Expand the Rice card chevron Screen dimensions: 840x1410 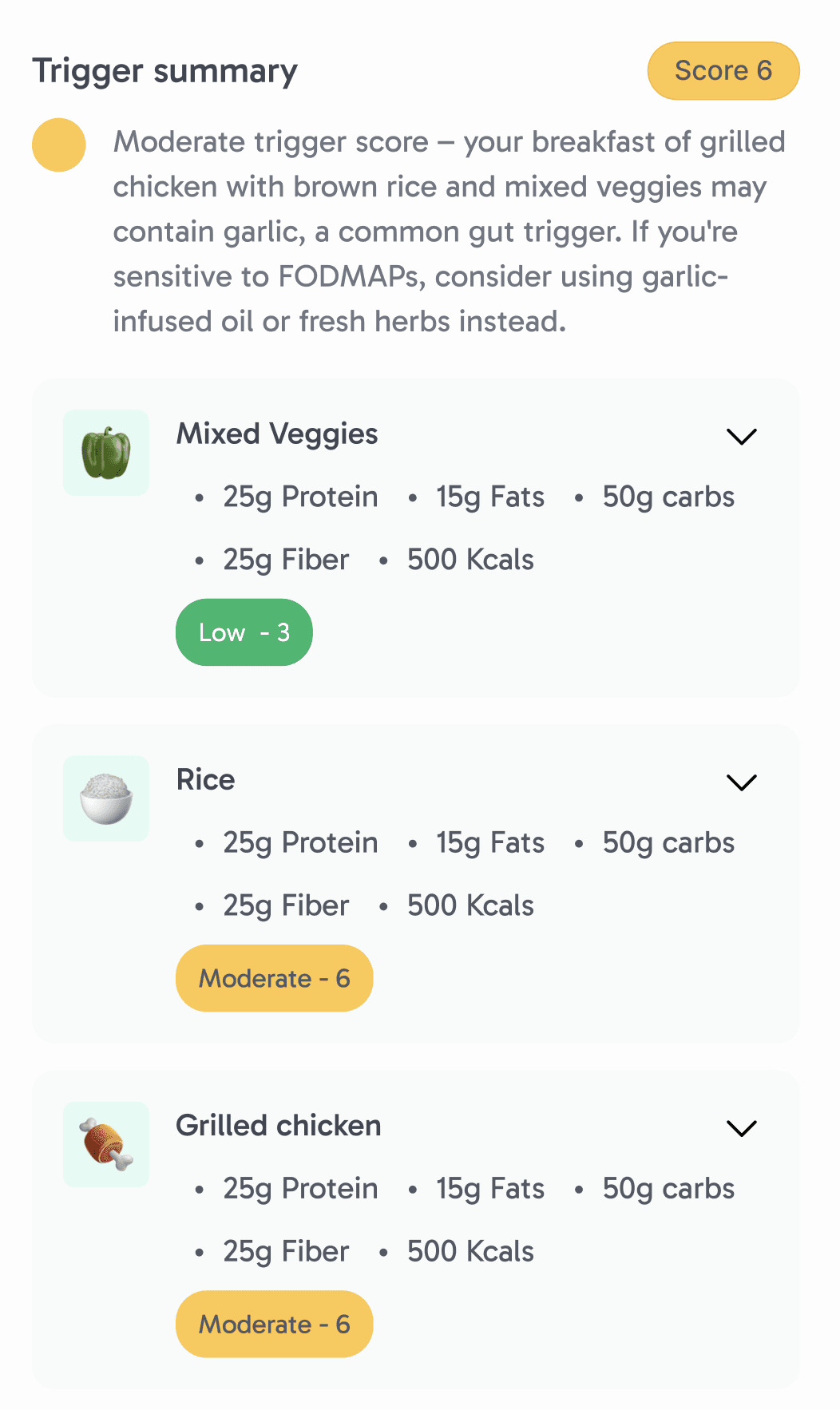pos(742,782)
